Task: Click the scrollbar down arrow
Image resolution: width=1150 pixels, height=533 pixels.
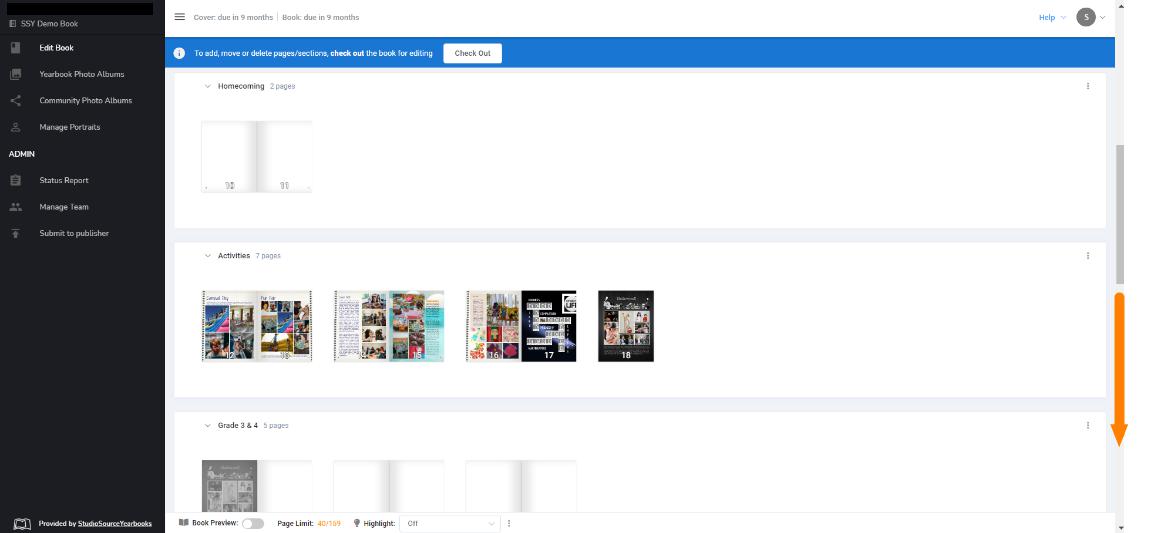Action: [1119, 528]
